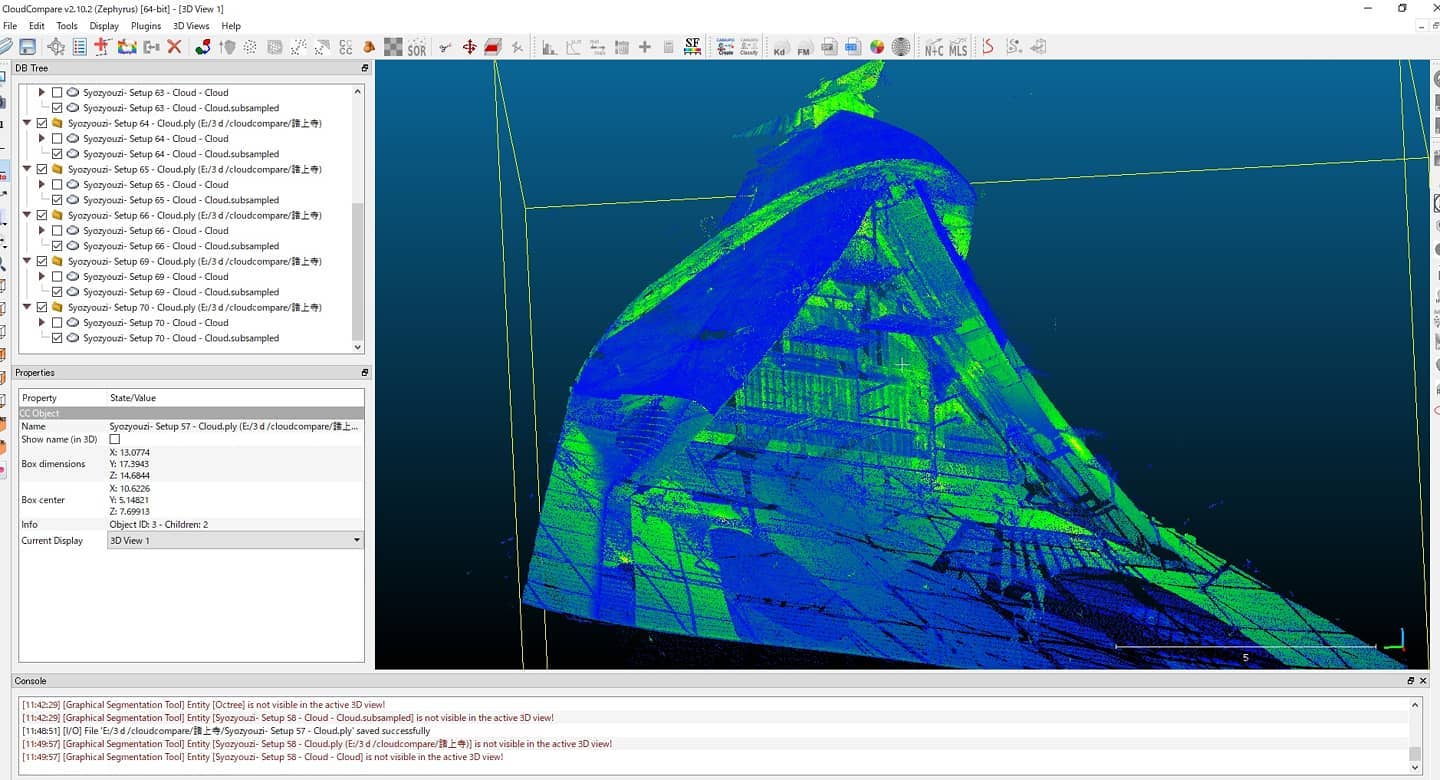The height and width of the screenshot is (780, 1440).
Task: Collapse the Setup 65 Cloud.ply folder
Action: coord(27,170)
